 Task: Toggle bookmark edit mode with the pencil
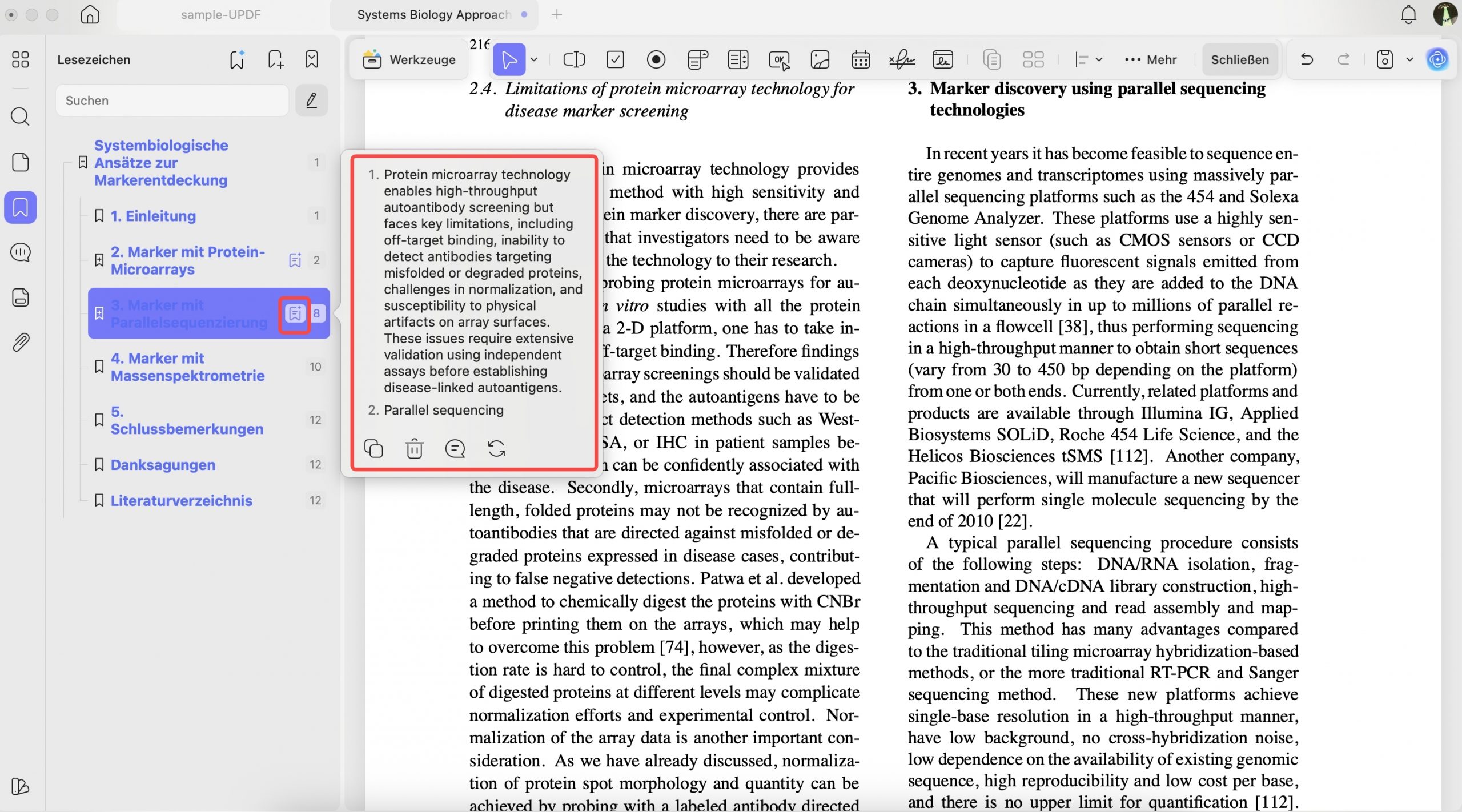(311, 100)
